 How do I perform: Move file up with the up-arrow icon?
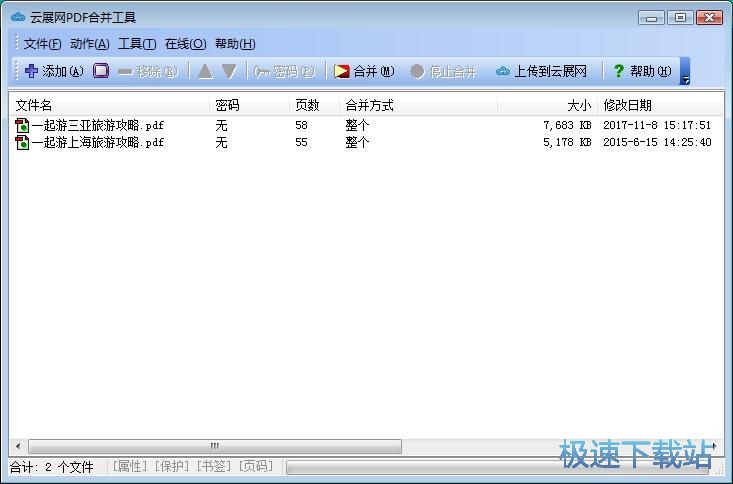(205, 72)
